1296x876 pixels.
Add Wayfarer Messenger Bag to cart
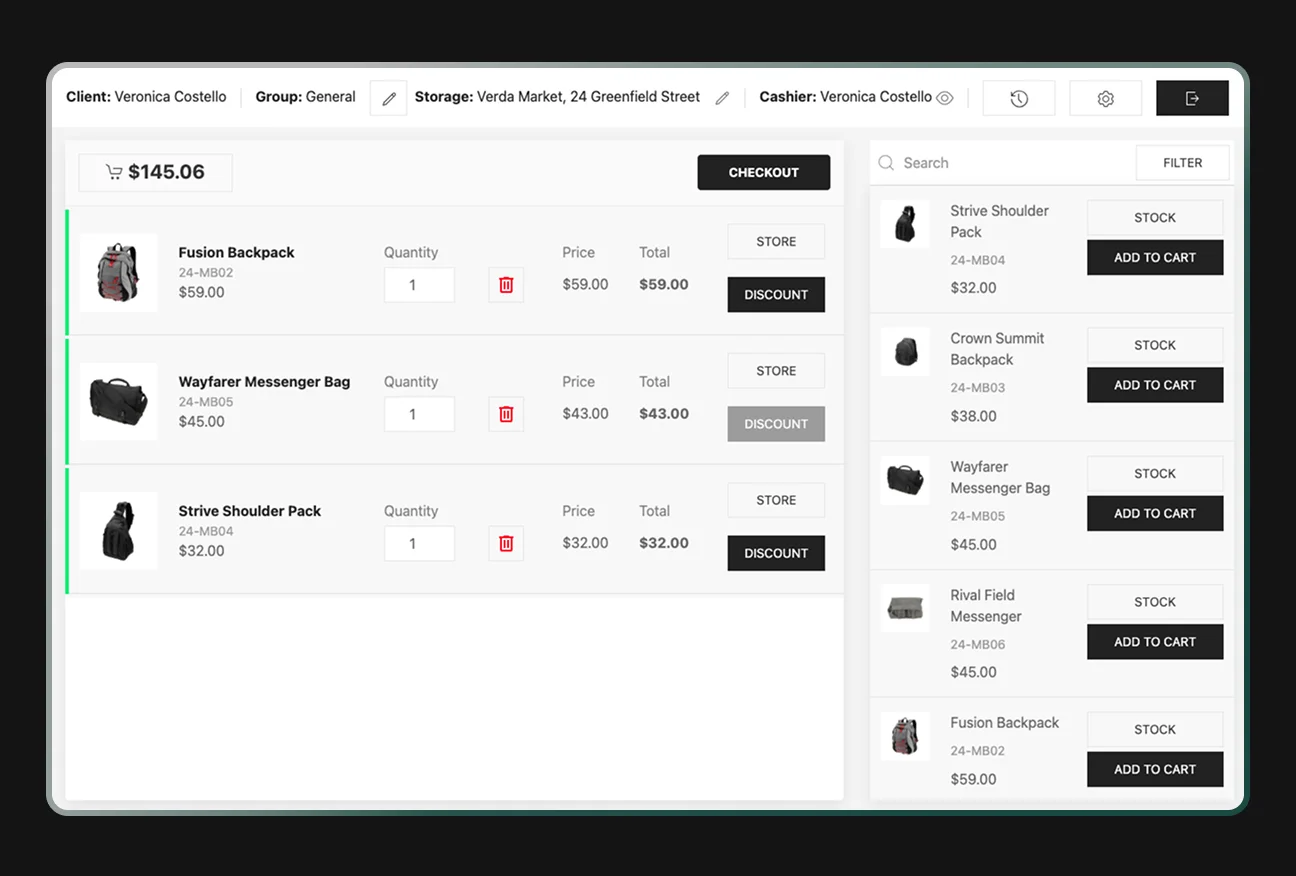tap(1155, 513)
